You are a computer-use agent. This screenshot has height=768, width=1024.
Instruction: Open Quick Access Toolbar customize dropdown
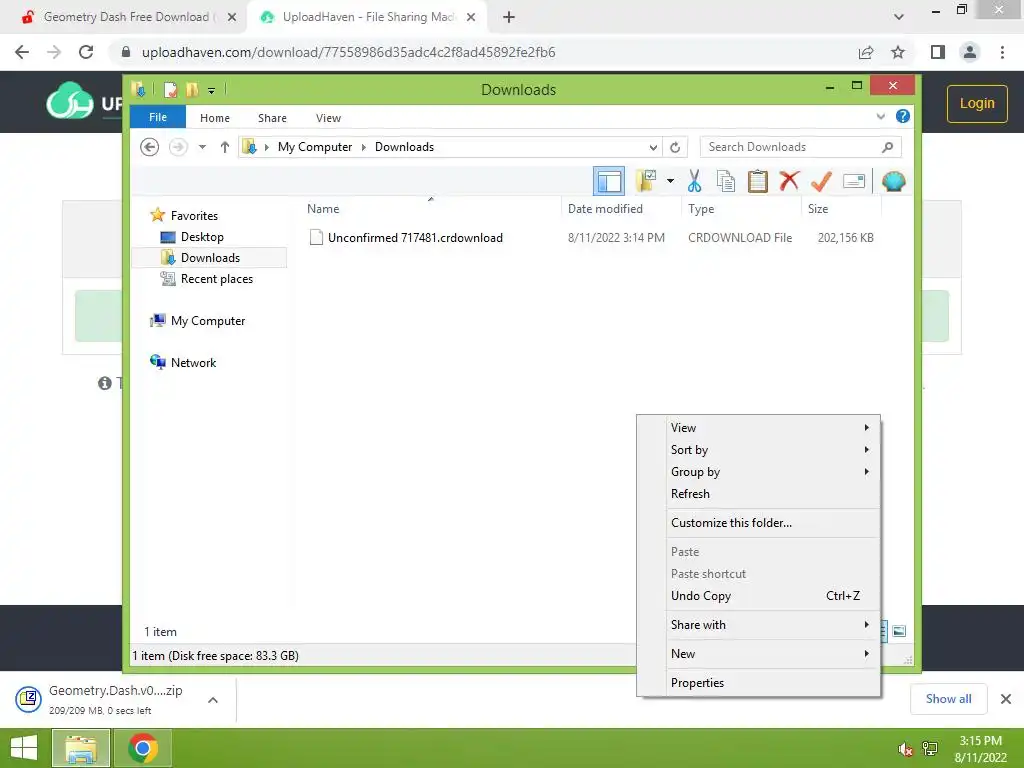click(x=212, y=91)
